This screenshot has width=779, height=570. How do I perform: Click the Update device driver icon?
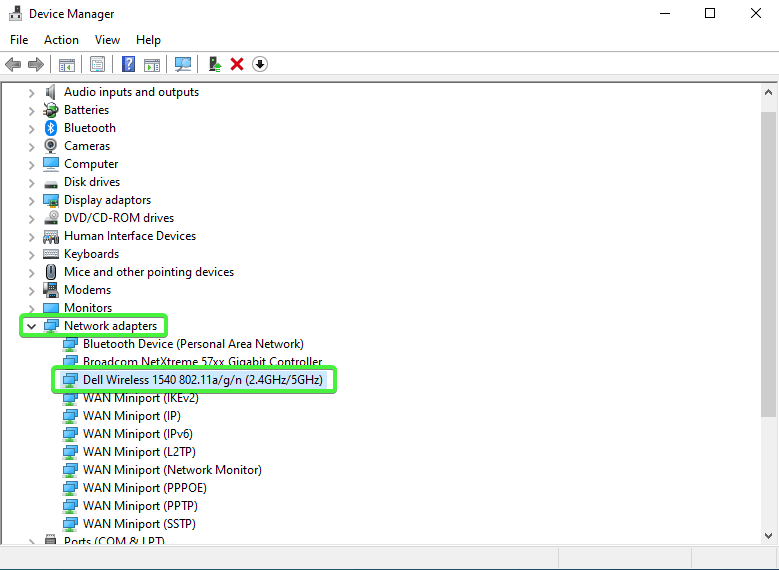coord(215,64)
